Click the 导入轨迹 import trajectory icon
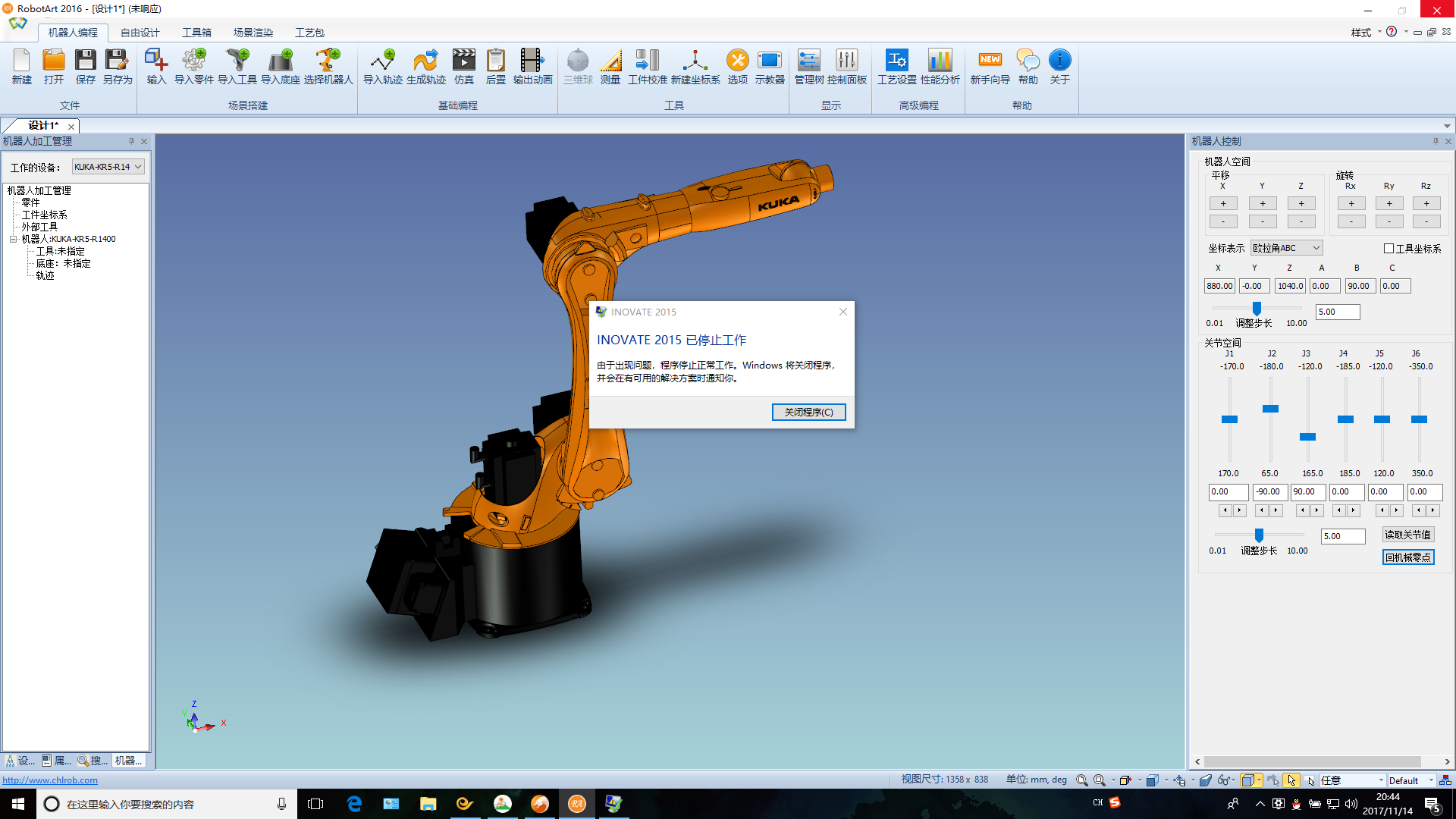 point(383,67)
